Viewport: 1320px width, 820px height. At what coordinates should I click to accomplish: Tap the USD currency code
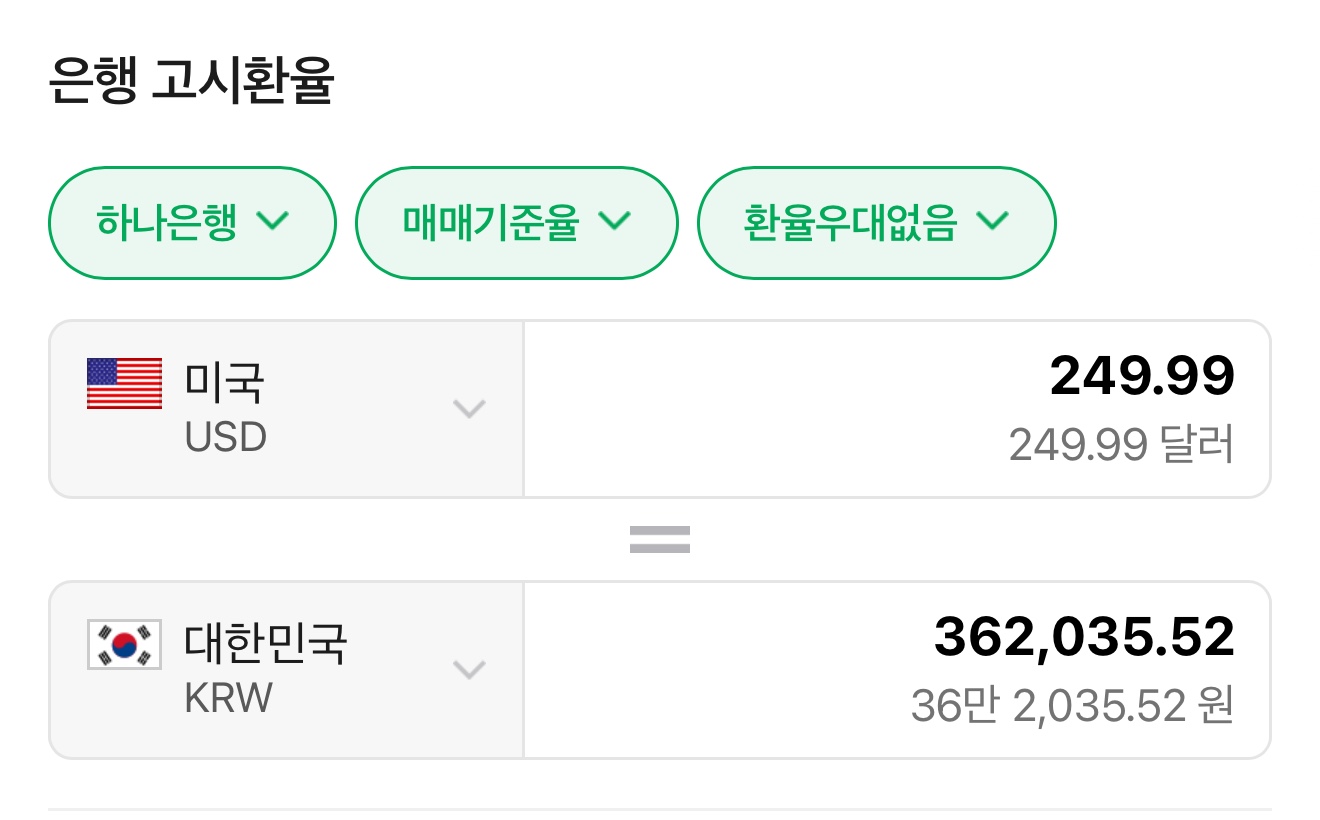click(226, 437)
